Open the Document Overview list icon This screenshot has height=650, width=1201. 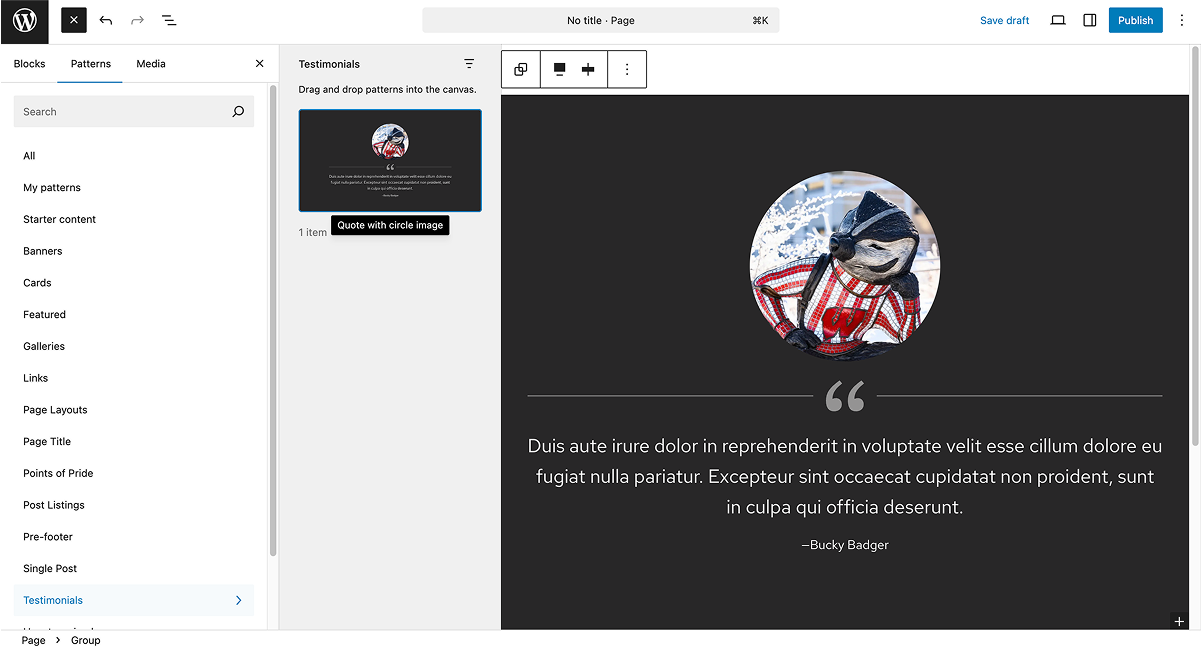[169, 20]
